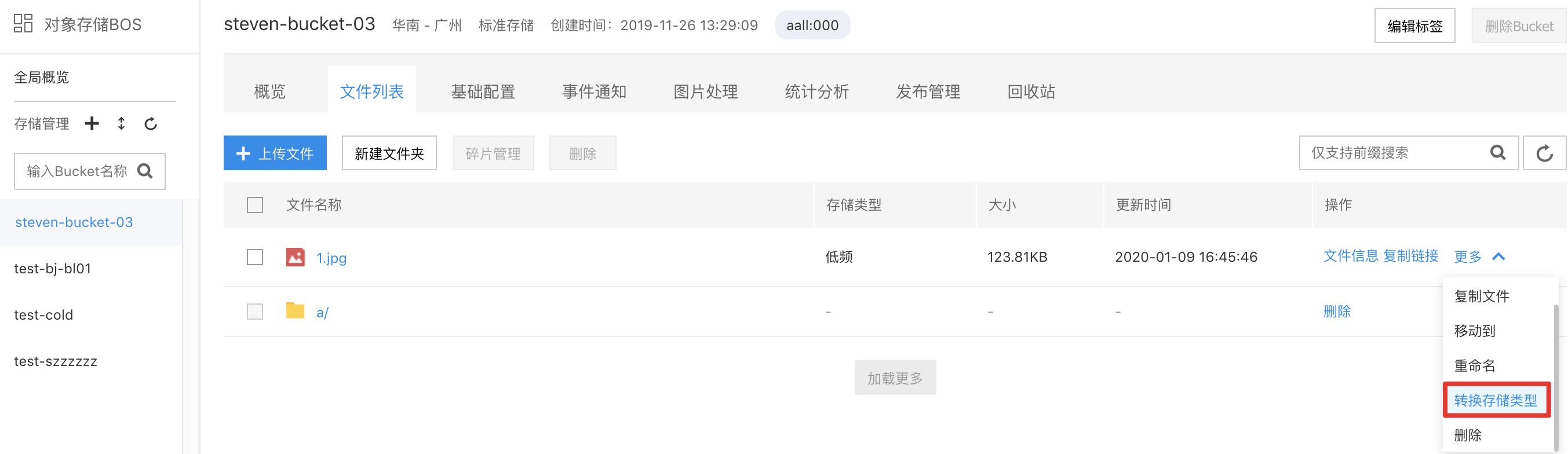Image resolution: width=1568 pixels, height=454 pixels.
Task: Add a new bucket with plus icon
Action: click(92, 123)
